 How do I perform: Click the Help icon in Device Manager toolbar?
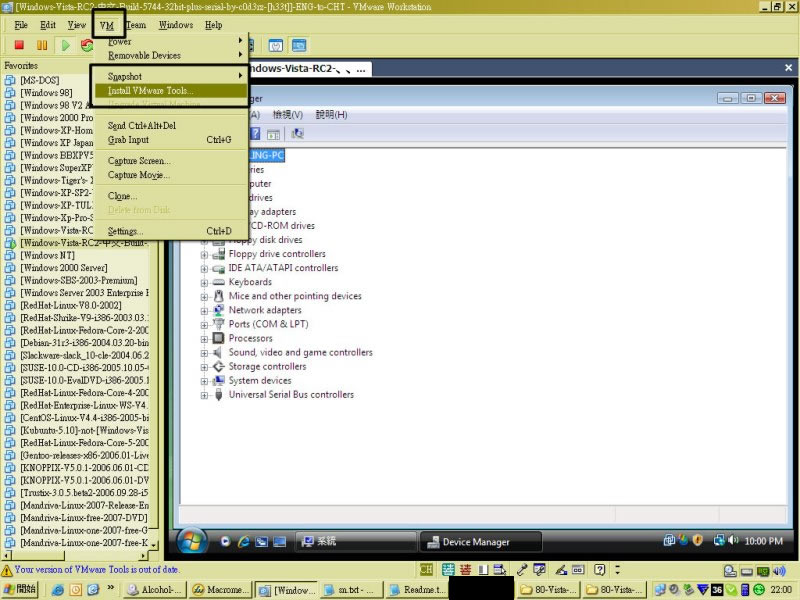[x=255, y=134]
